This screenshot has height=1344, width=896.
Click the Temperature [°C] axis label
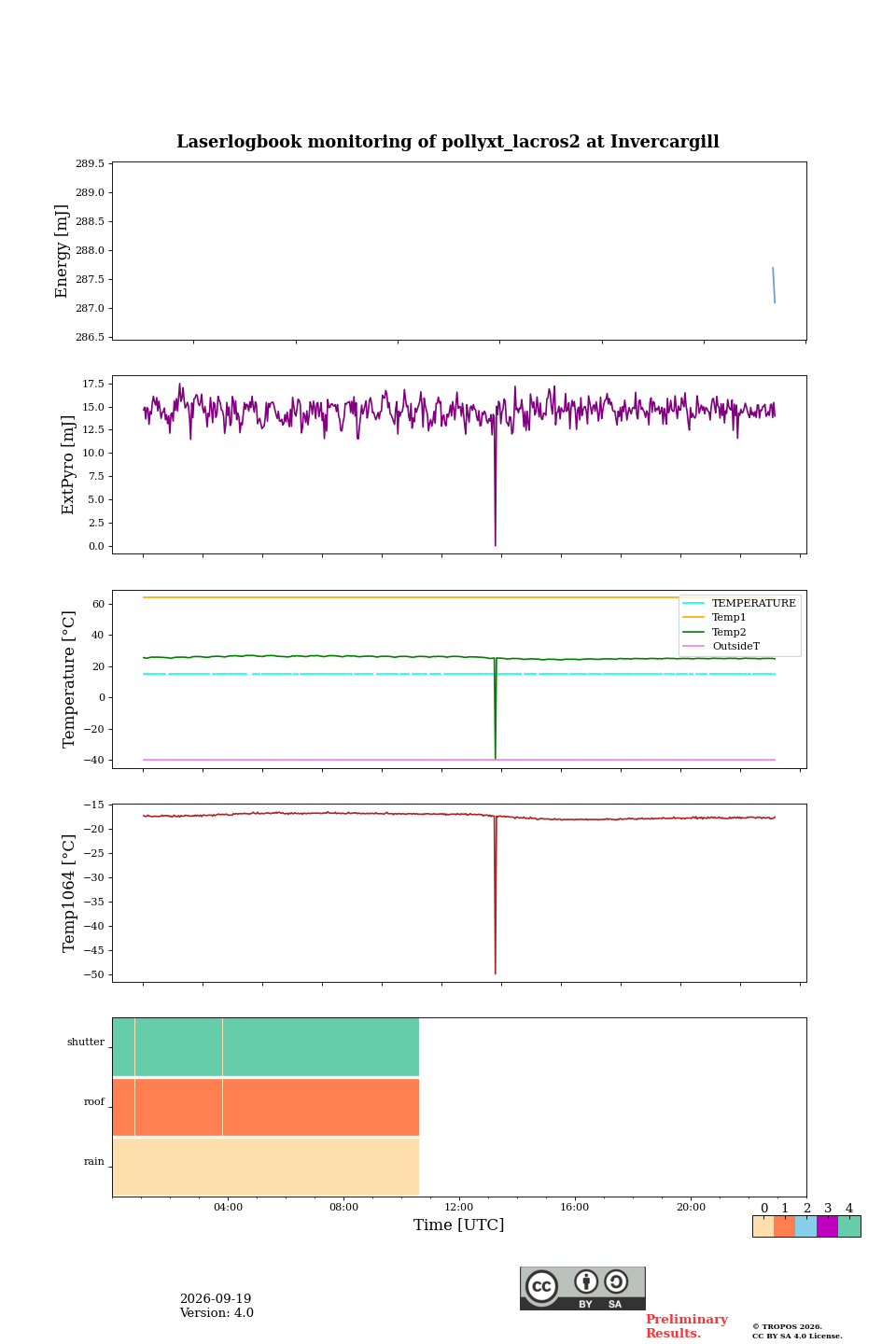[x=69, y=679]
